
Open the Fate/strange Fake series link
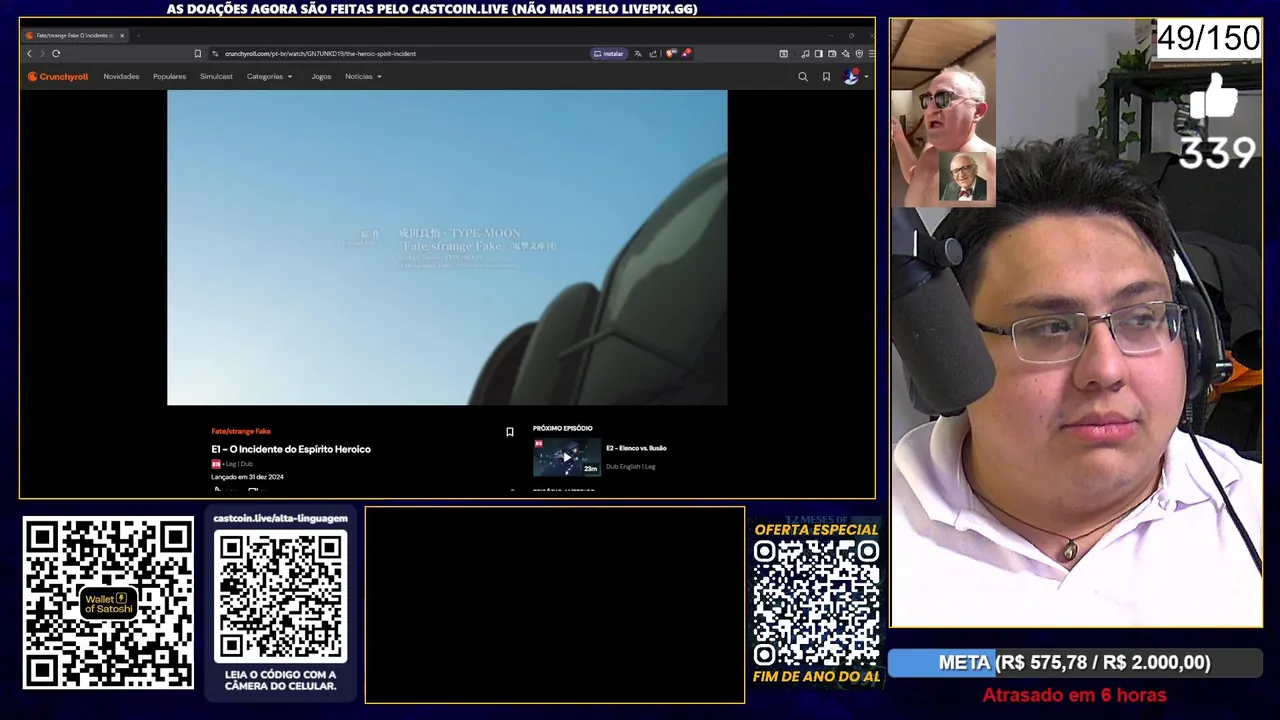pyautogui.click(x=241, y=431)
